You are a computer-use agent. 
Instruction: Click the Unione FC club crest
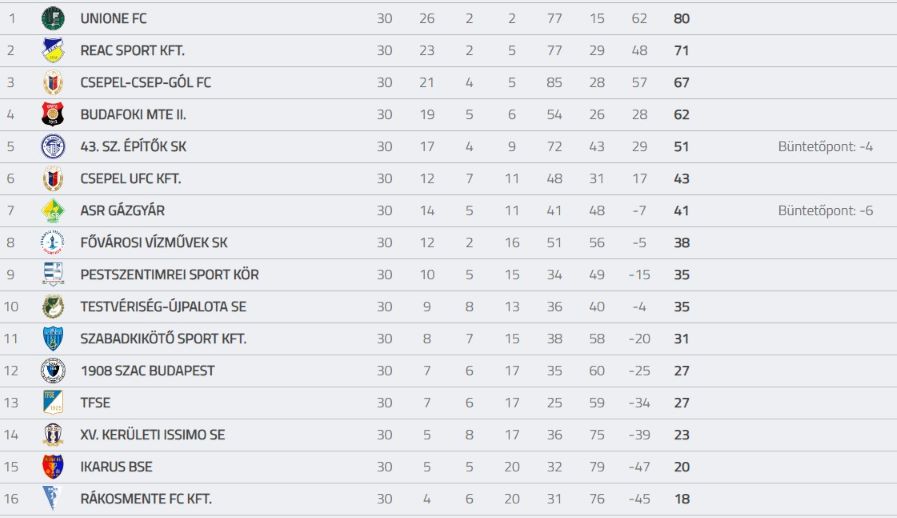(x=53, y=18)
